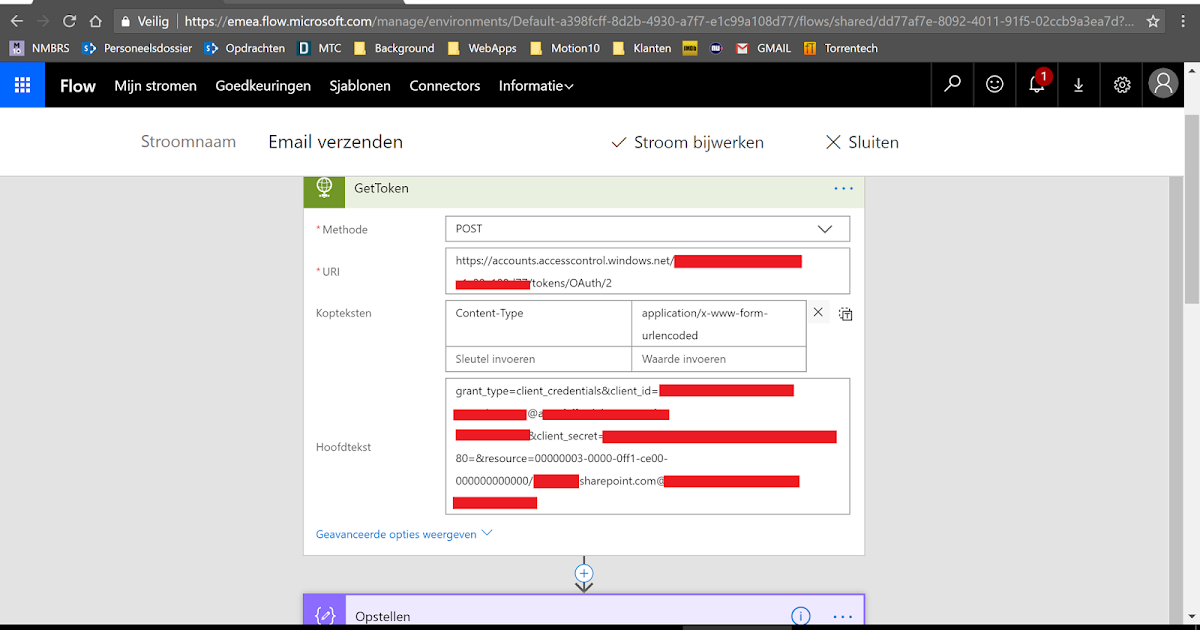Click the info icon on Opstellen

tap(800, 616)
